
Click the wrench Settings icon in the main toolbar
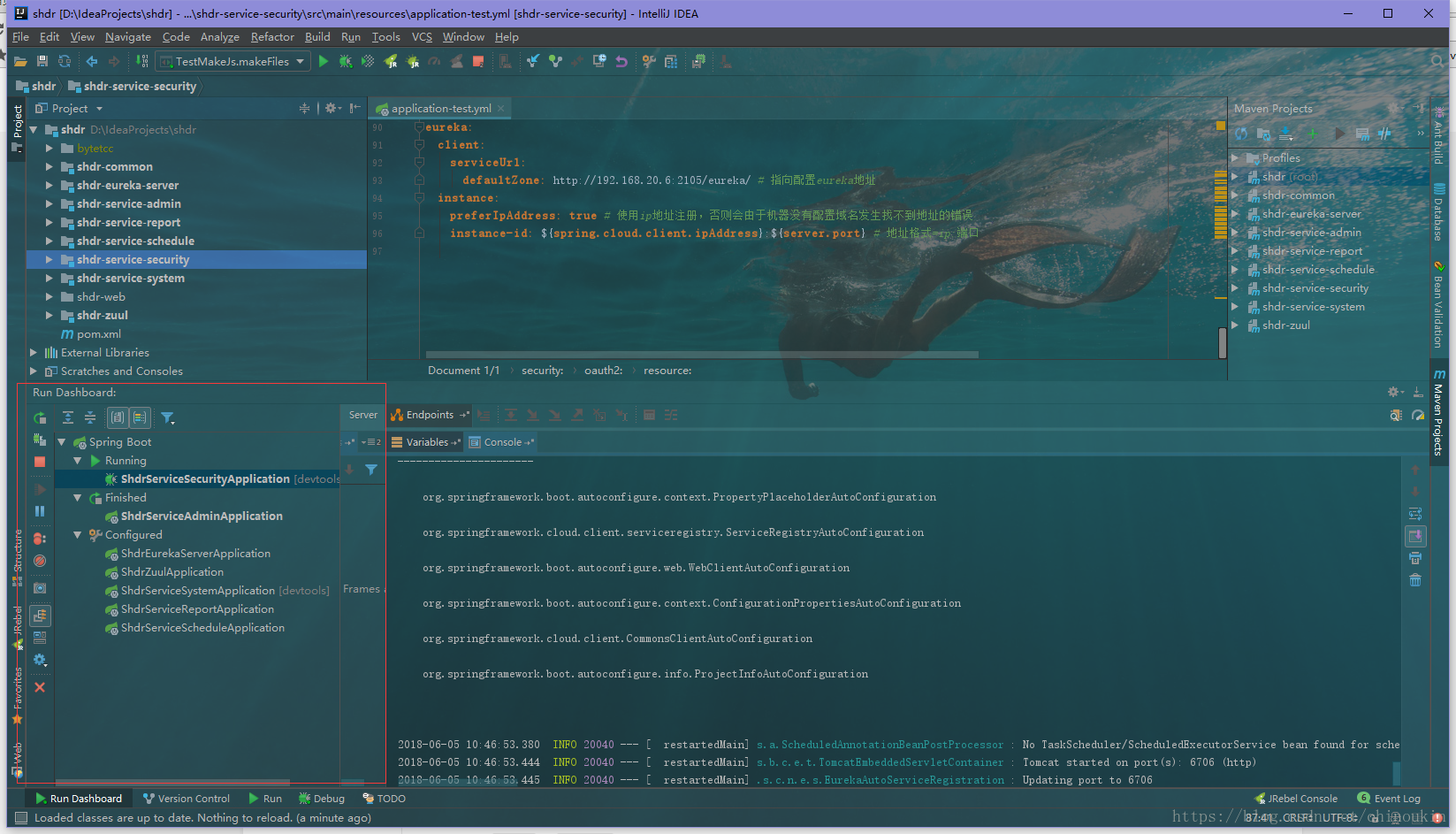pos(649,61)
